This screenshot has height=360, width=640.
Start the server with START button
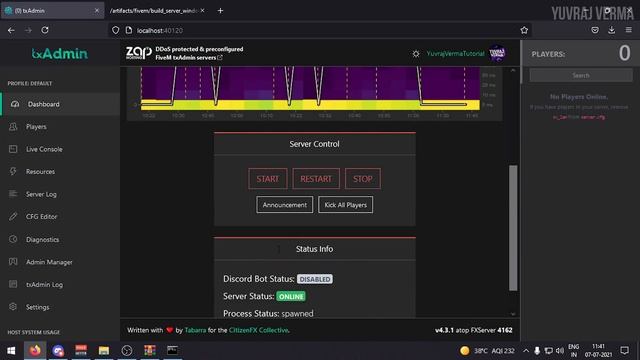(x=268, y=179)
